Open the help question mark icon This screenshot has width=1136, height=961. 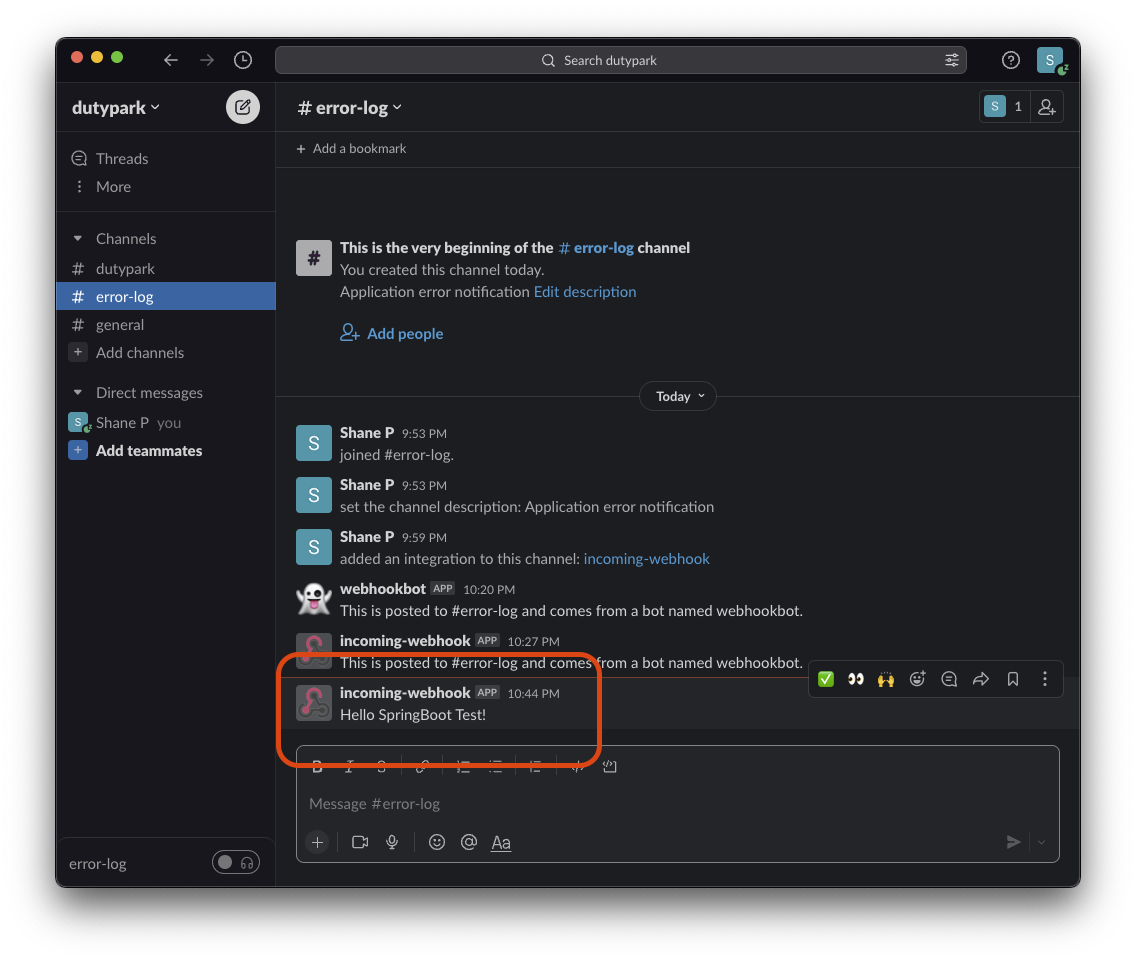click(1011, 60)
